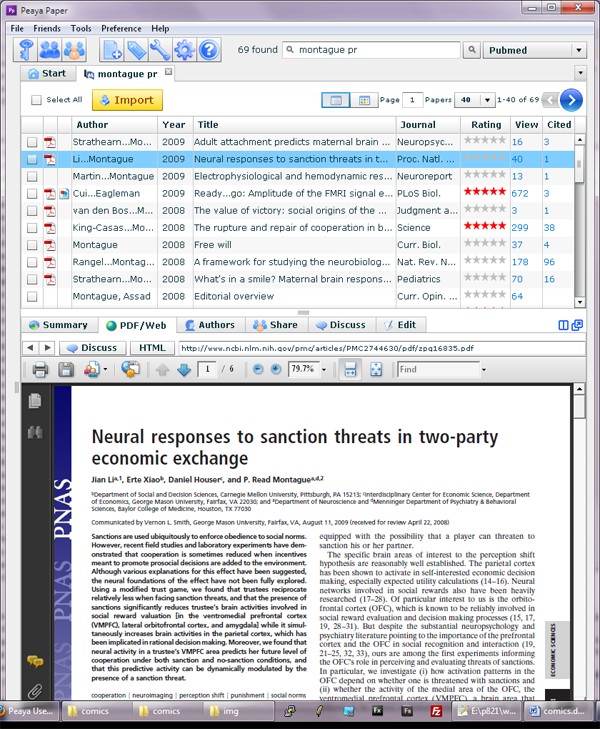This screenshot has width=600, height=729.
Task: Open the Tools menu
Action: click(81, 28)
